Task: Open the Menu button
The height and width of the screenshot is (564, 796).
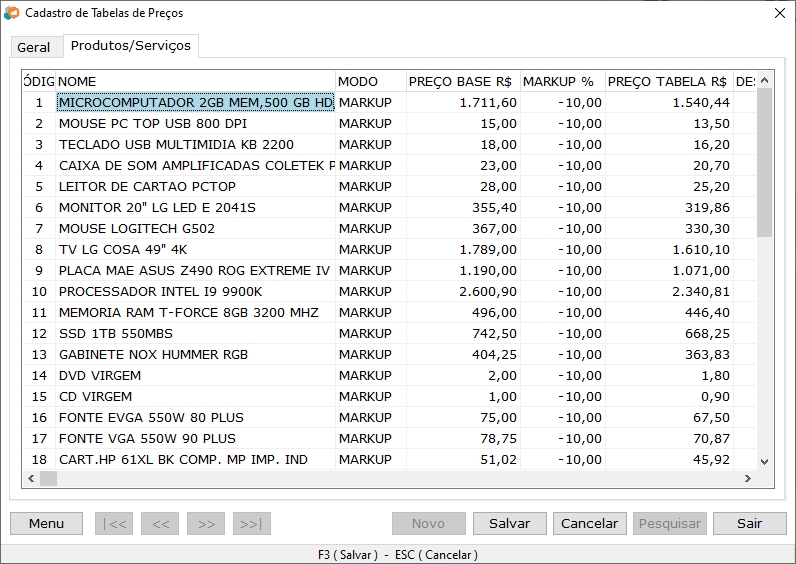Action: (x=46, y=523)
